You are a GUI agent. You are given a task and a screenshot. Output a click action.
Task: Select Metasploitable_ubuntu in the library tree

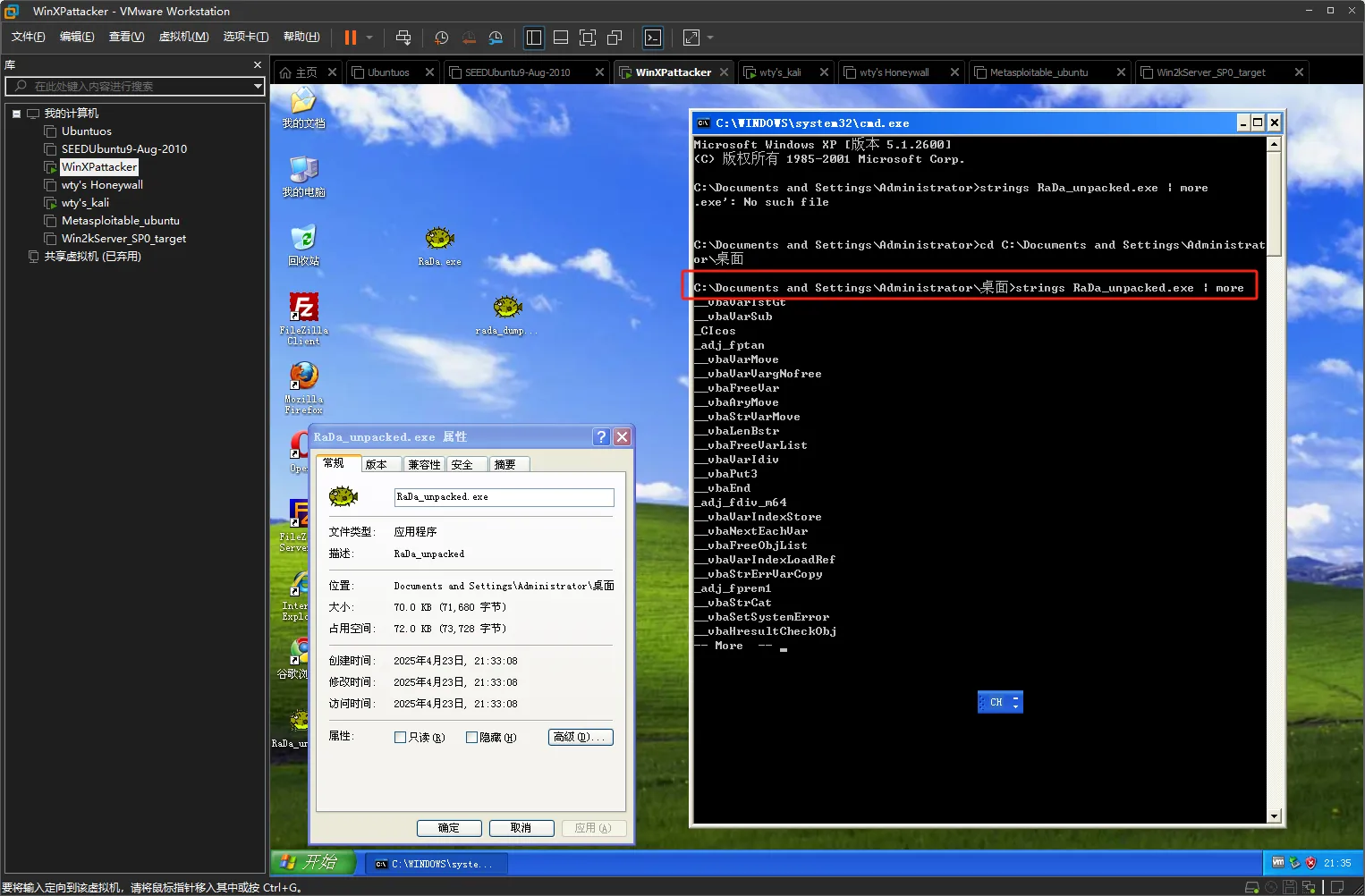coord(120,221)
